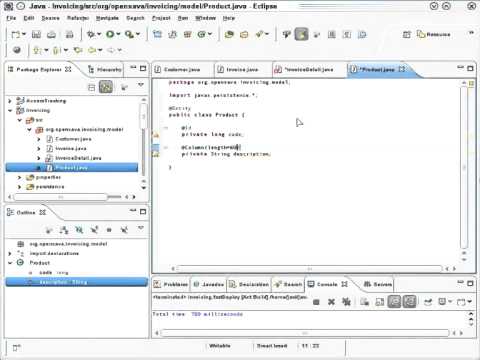
Task: Switch to the Resource perspective button
Action: [x=434, y=34]
